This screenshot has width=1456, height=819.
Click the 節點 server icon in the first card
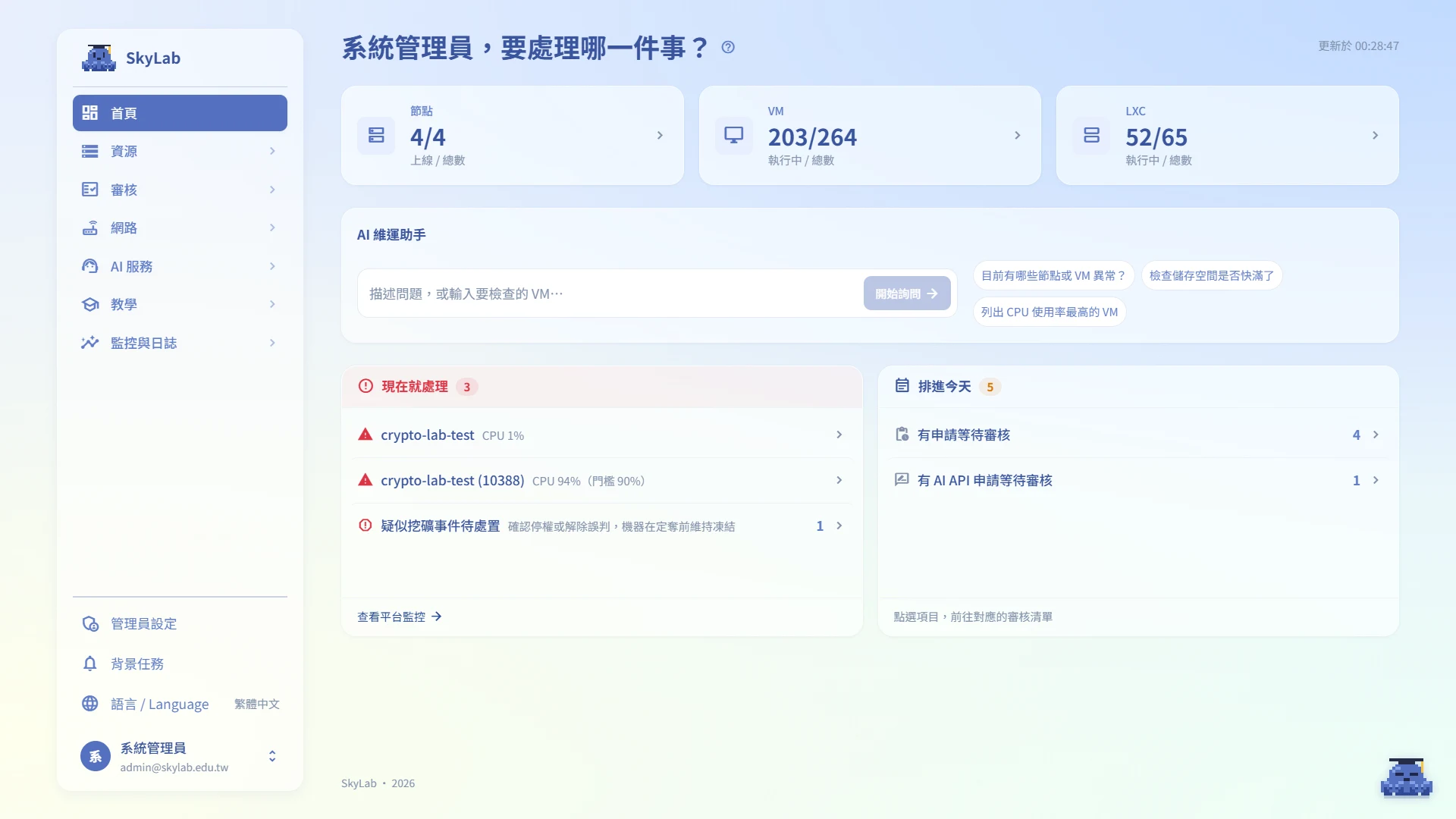pos(376,135)
